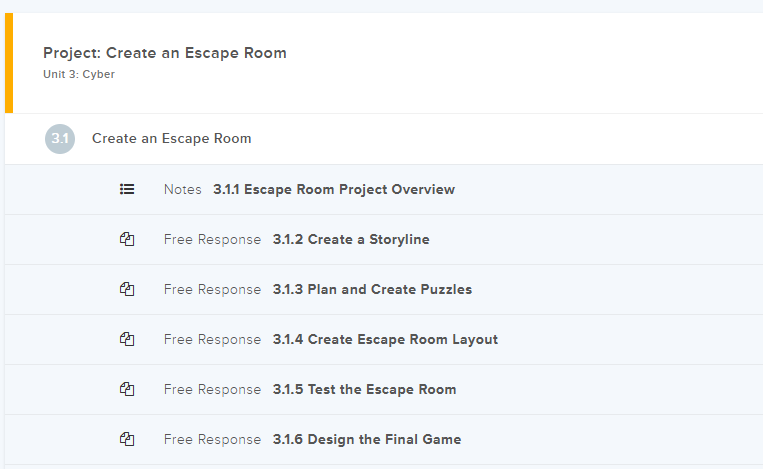Select the icon for Design the Final Game
Viewport: 763px width, 469px height.
coord(127,439)
